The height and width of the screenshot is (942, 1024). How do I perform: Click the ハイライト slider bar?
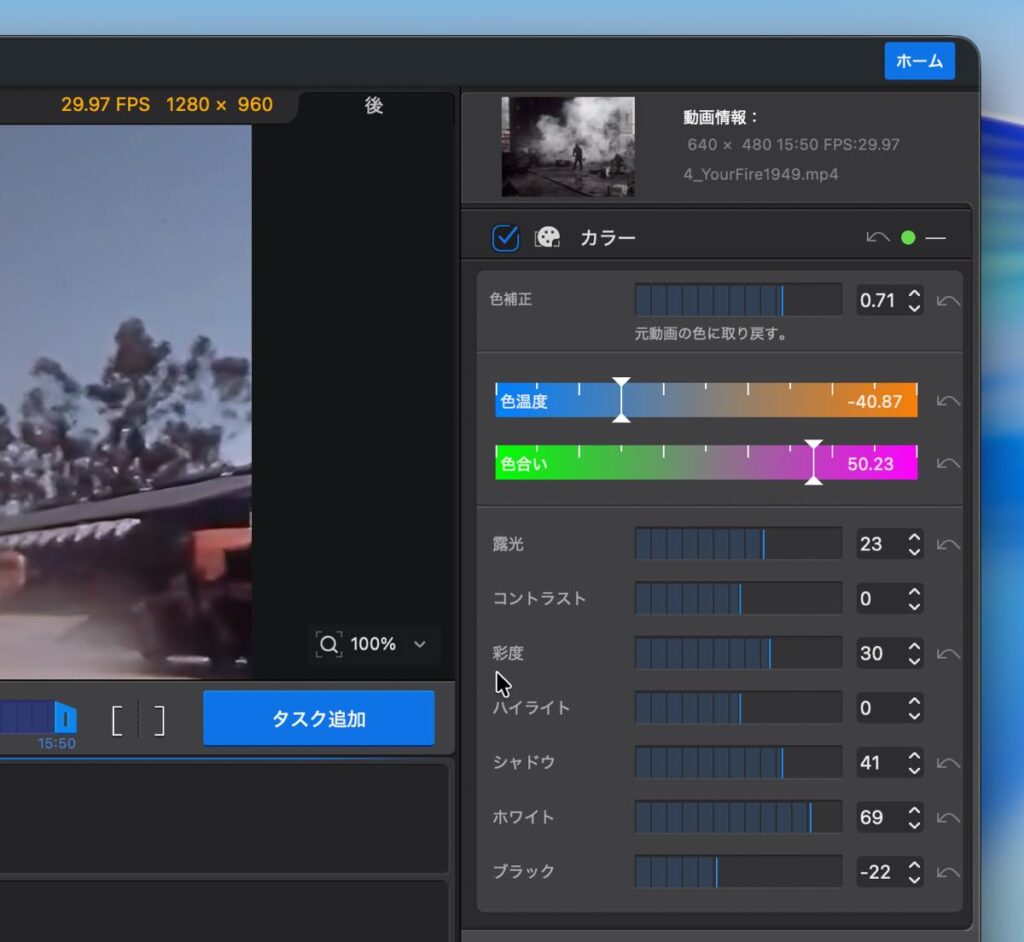pos(739,707)
